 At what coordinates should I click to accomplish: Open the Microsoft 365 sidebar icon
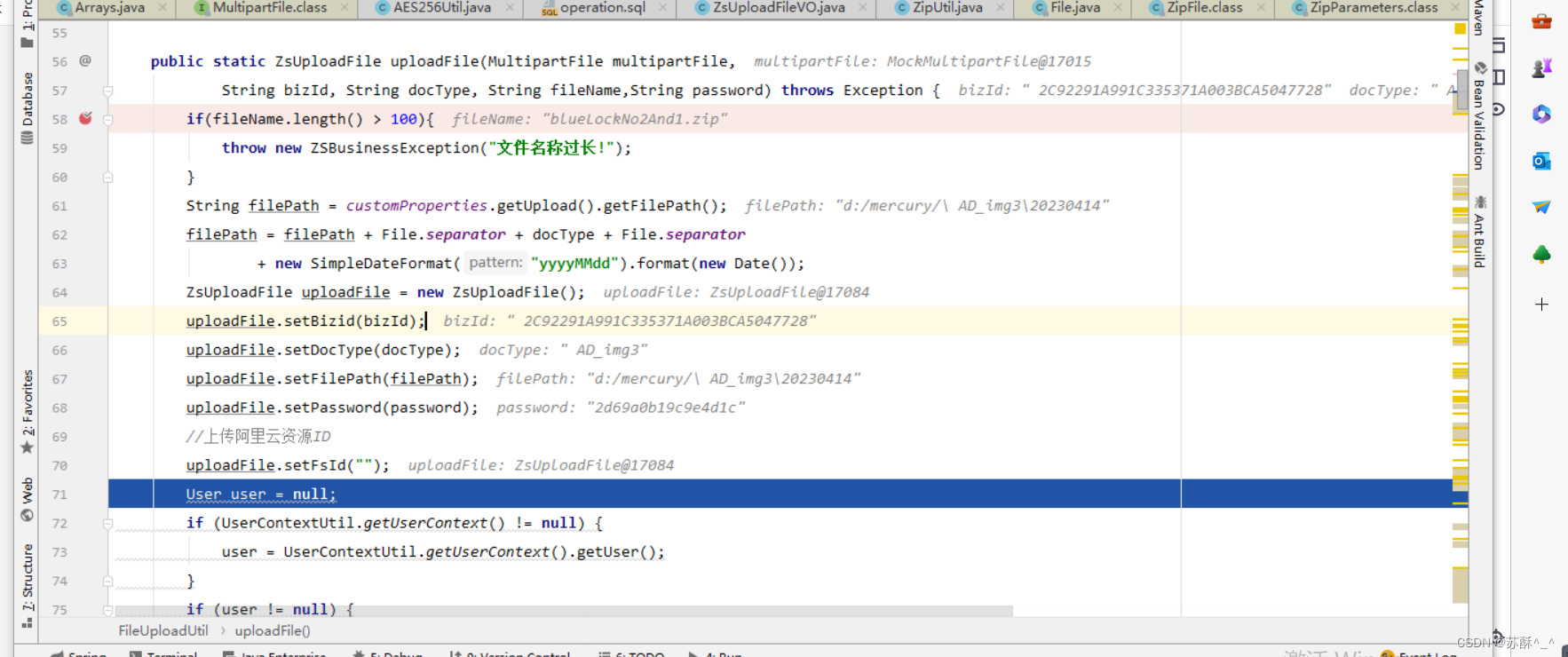point(1541,114)
